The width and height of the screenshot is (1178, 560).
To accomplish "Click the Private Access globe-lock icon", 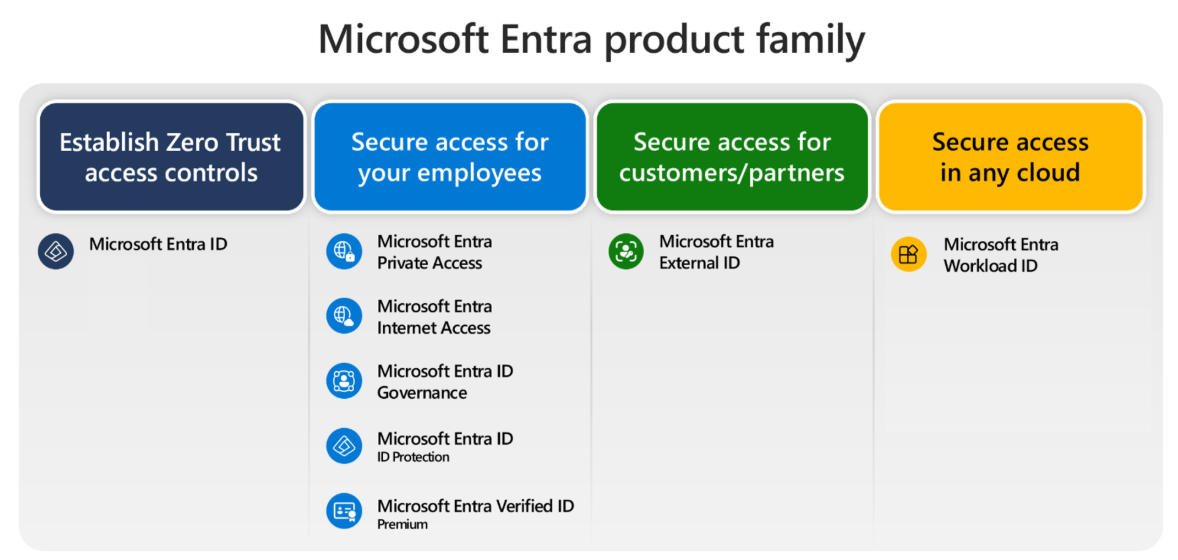I will pos(344,252).
